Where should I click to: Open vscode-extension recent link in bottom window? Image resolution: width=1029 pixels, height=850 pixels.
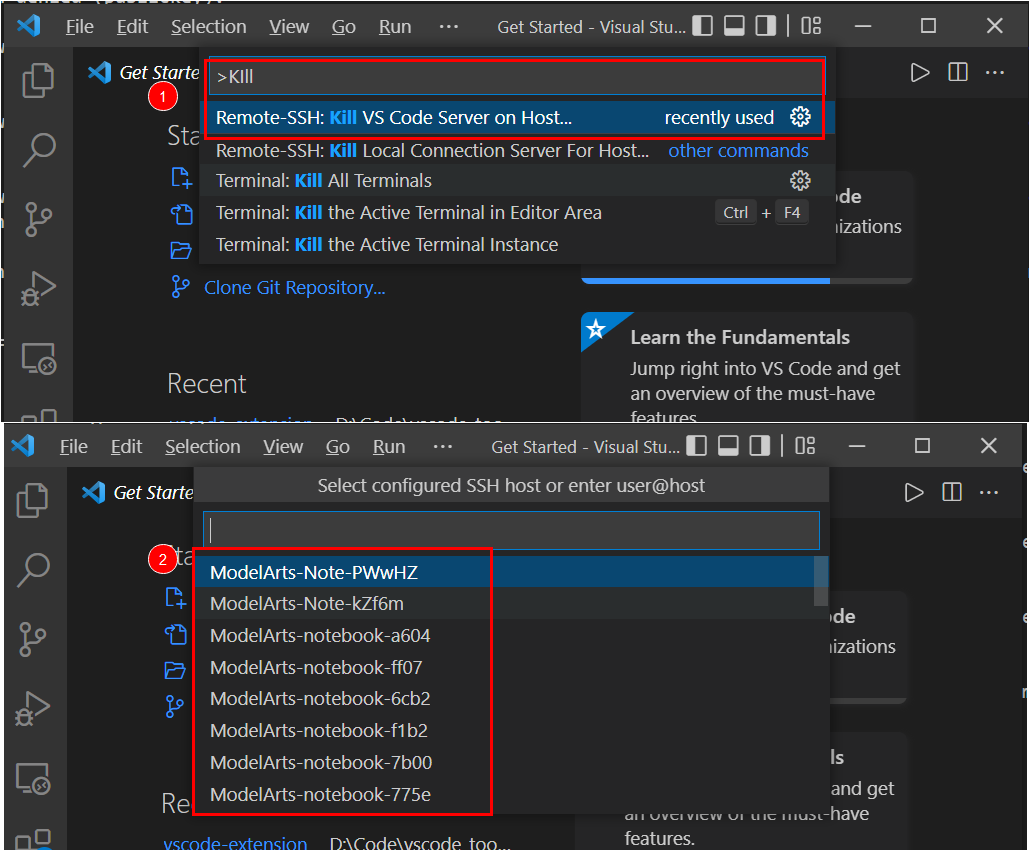coord(235,842)
